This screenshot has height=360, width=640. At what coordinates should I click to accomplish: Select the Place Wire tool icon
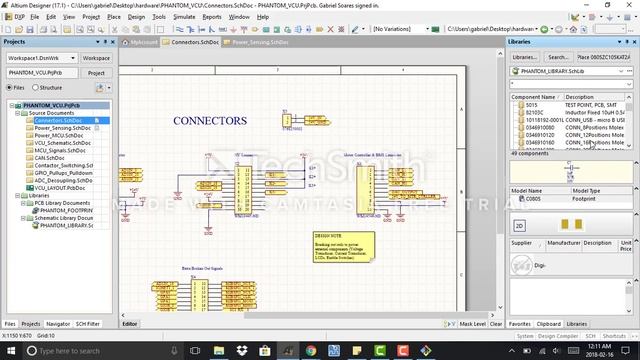tap(180, 29)
